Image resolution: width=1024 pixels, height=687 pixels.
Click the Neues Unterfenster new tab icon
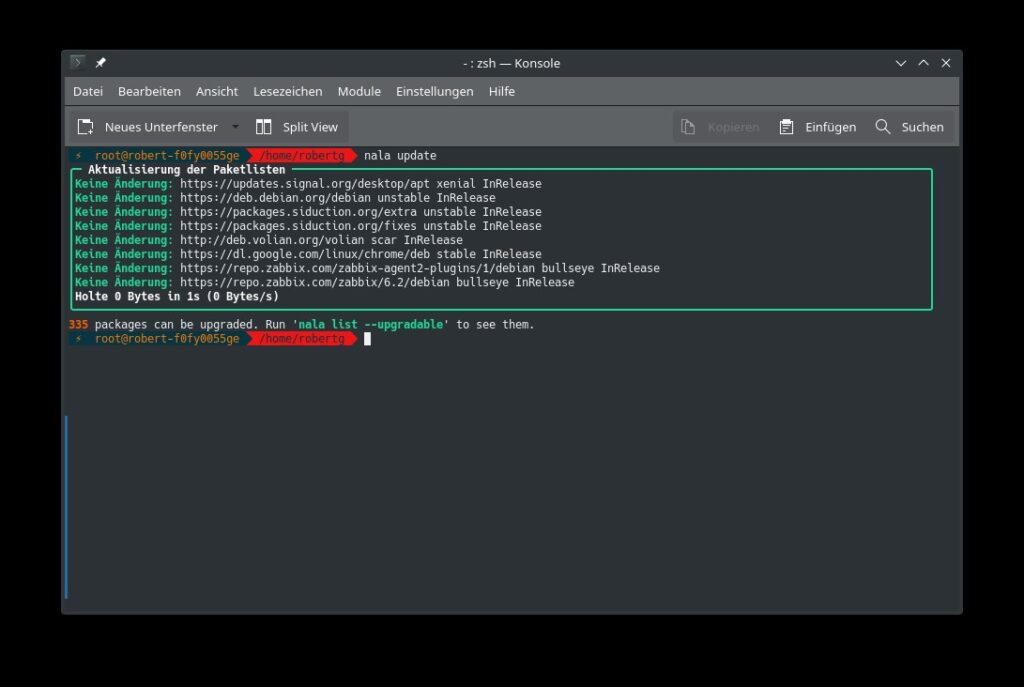(86, 127)
